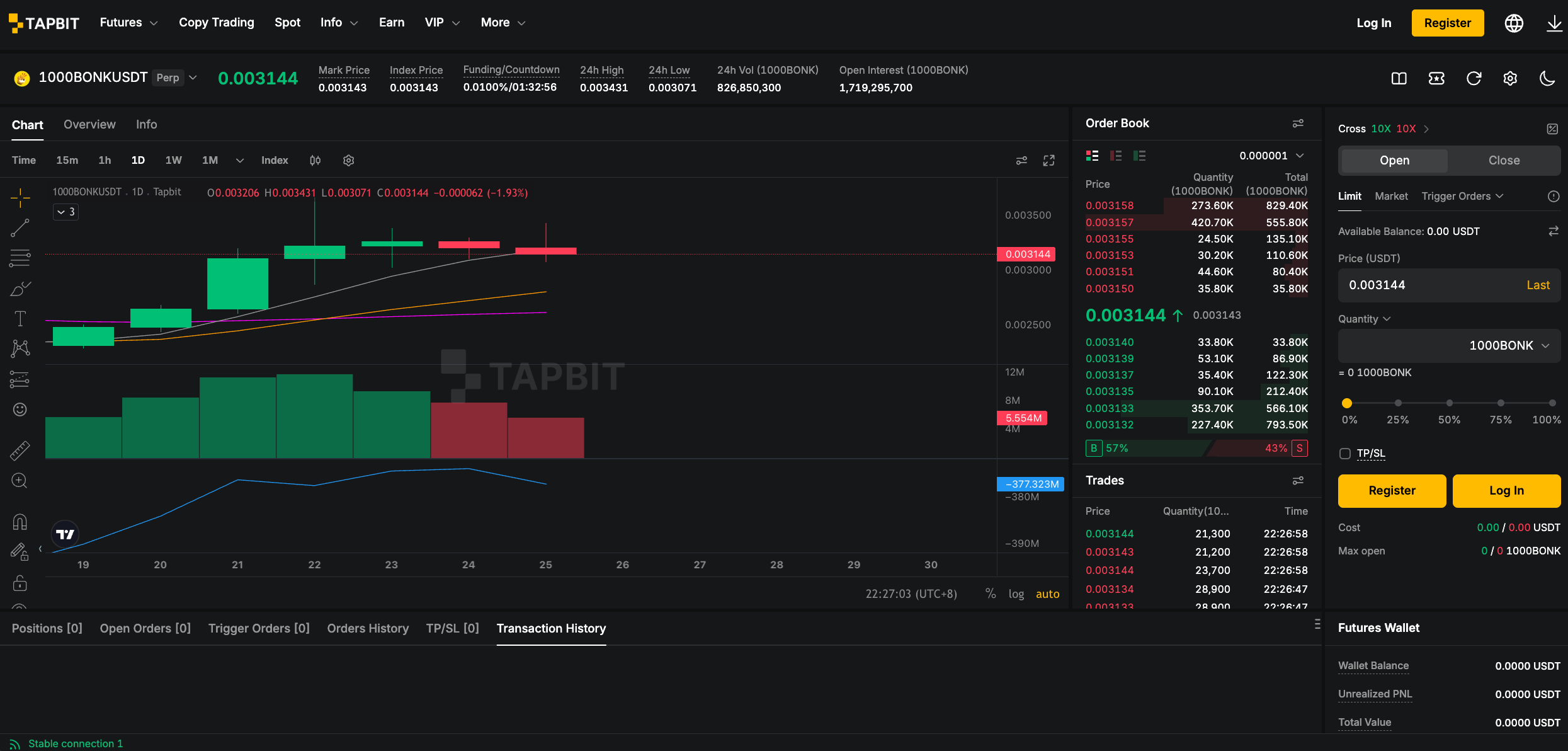
Task: Open chart settings gear in chart toolbar
Action: pyautogui.click(x=349, y=161)
